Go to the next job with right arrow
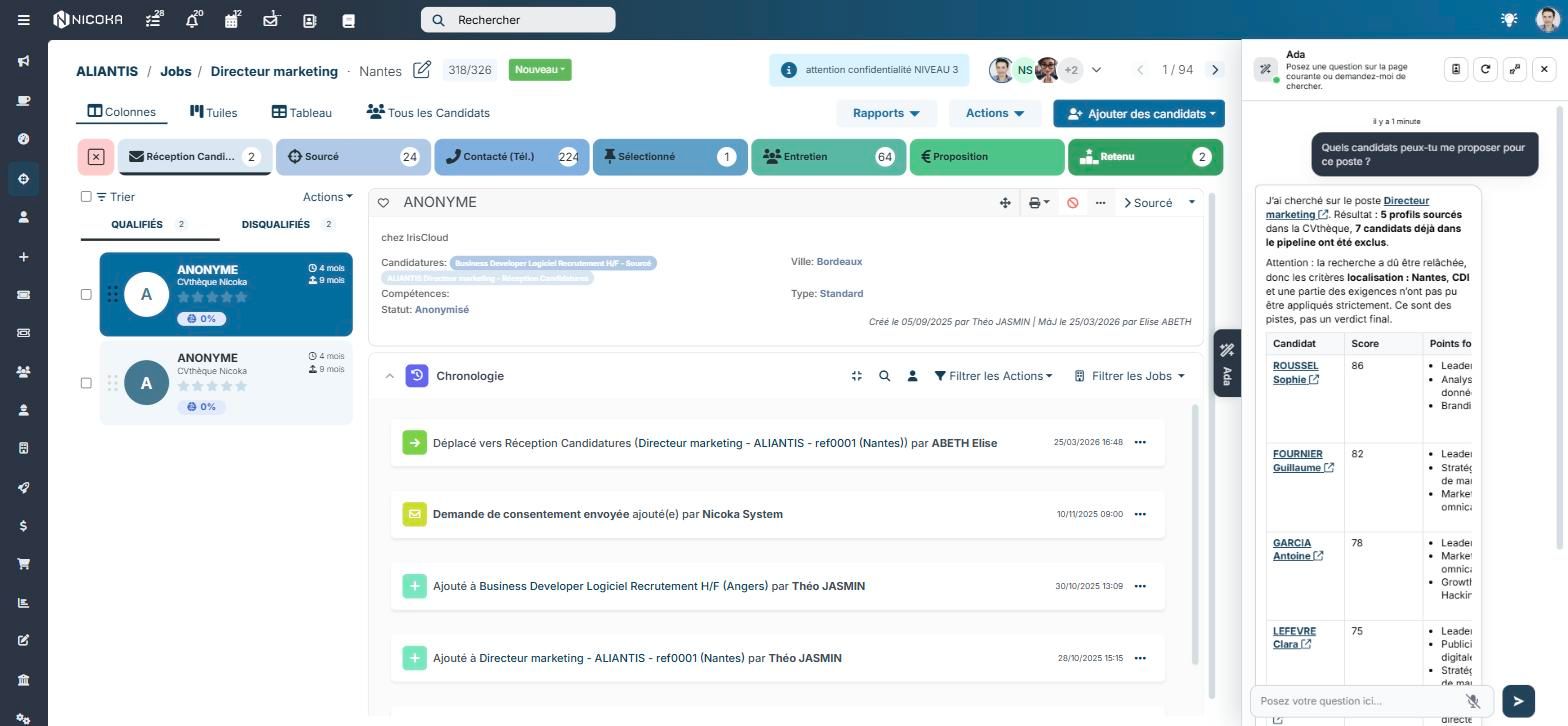Screen dimensions: 1568x726 coord(1215,70)
